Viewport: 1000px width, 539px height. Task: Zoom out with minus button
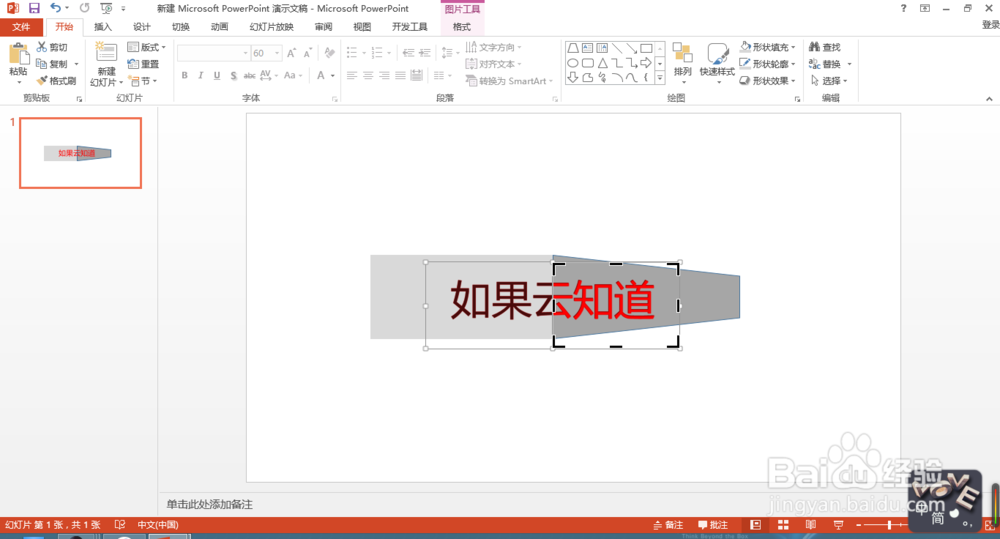click(x=858, y=525)
